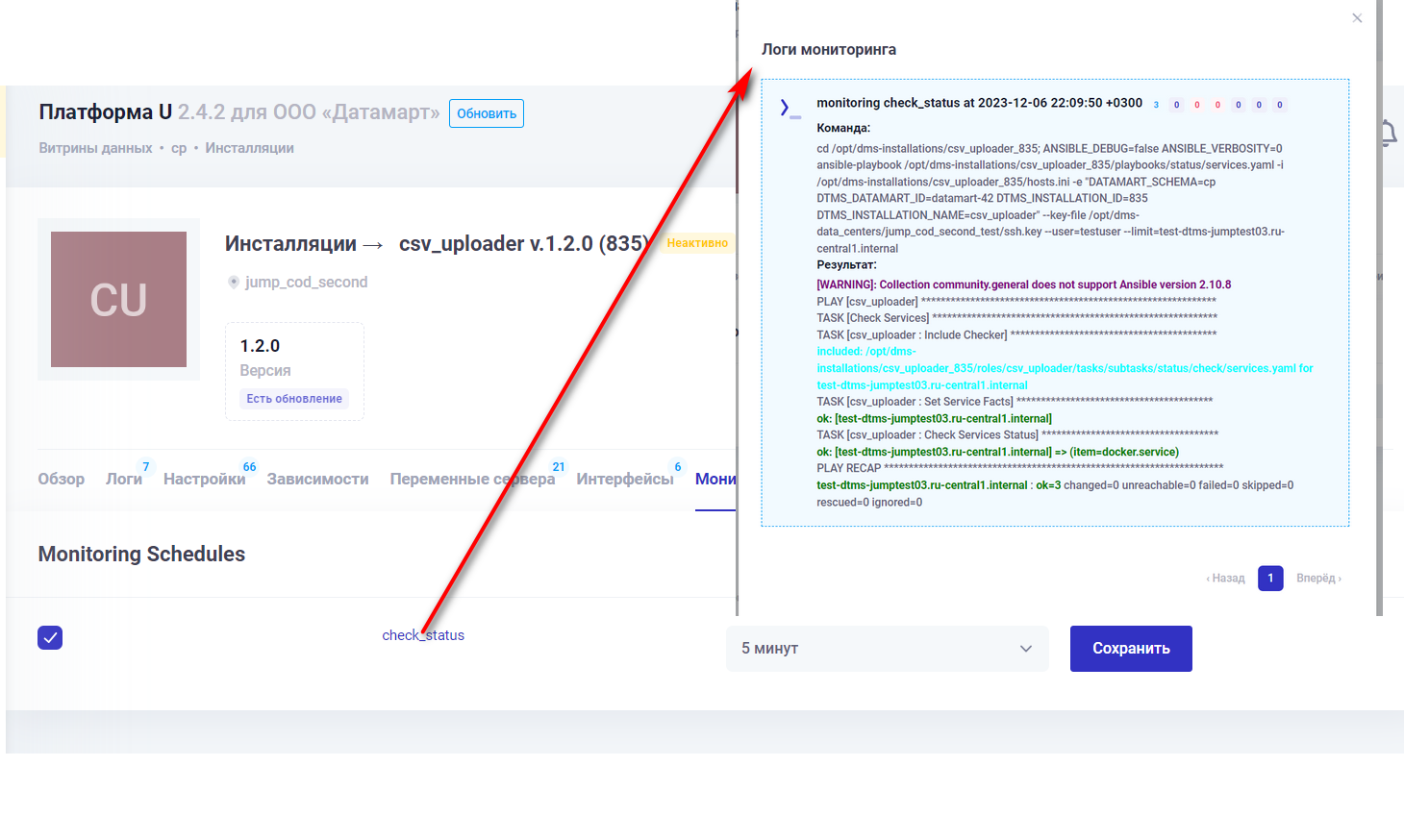Click the CU installation avatar

(118, 299)
